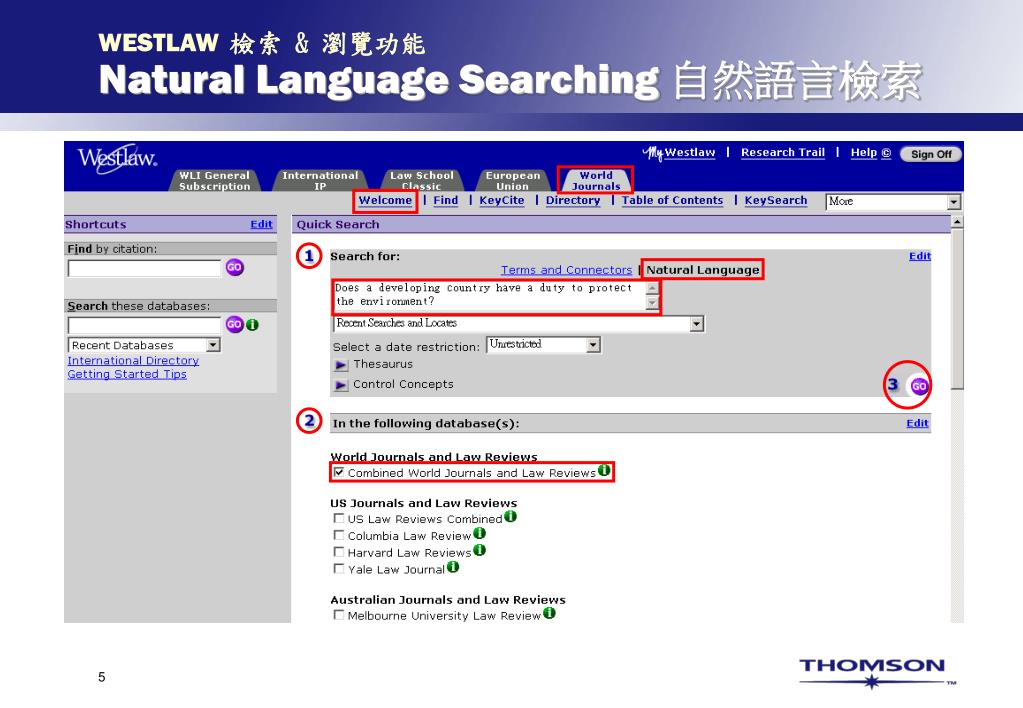
Task: Show info for Melbourne University Law Review
Action: (x=549, y=613)
